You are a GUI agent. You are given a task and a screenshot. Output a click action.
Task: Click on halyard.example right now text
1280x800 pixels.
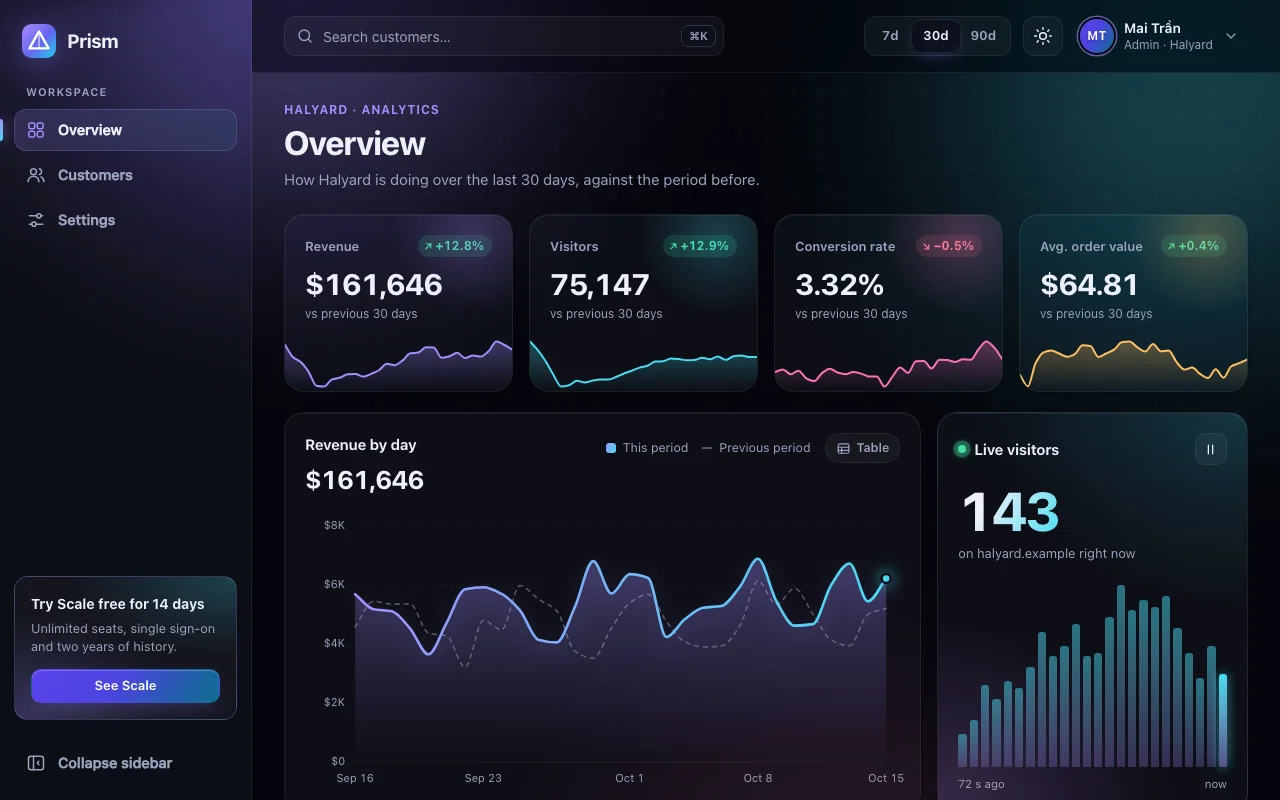[x=1047, y=554]
